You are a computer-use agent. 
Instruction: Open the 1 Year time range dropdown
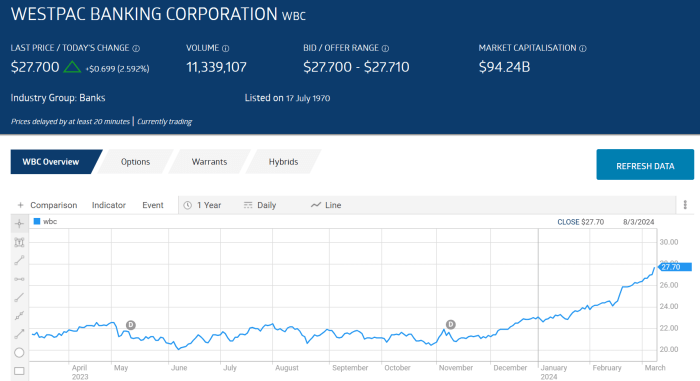pyautogui.click(x=203, y=205)
